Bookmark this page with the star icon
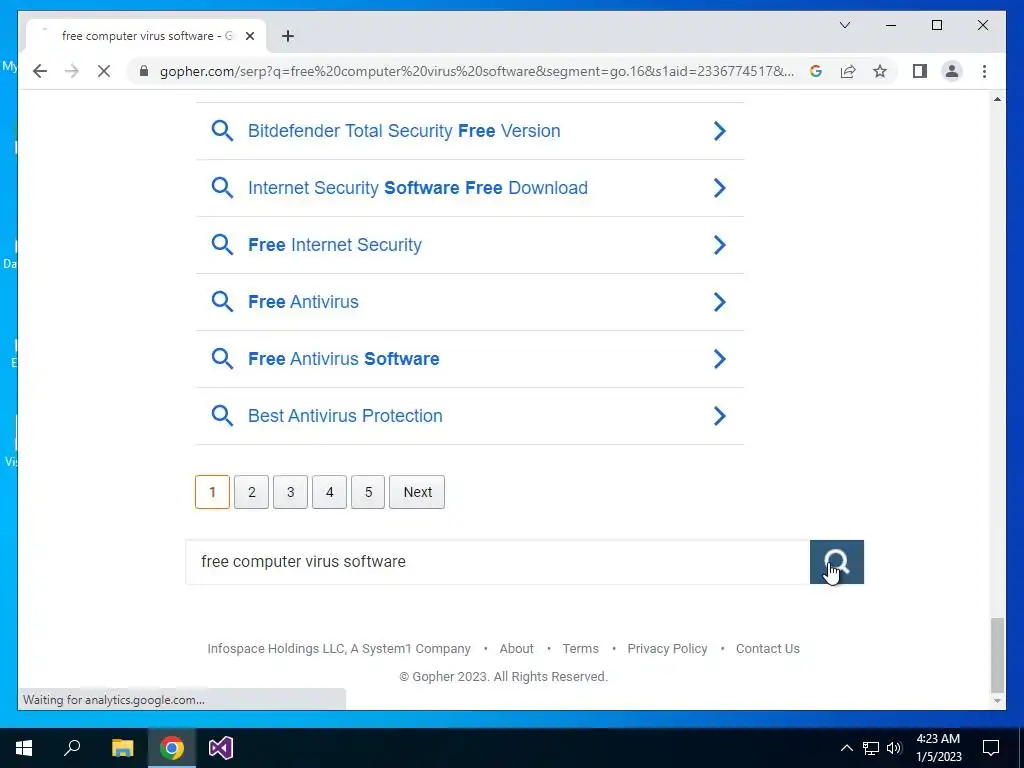Screen dimensions: 1024x768 click(x=880, y=71)
